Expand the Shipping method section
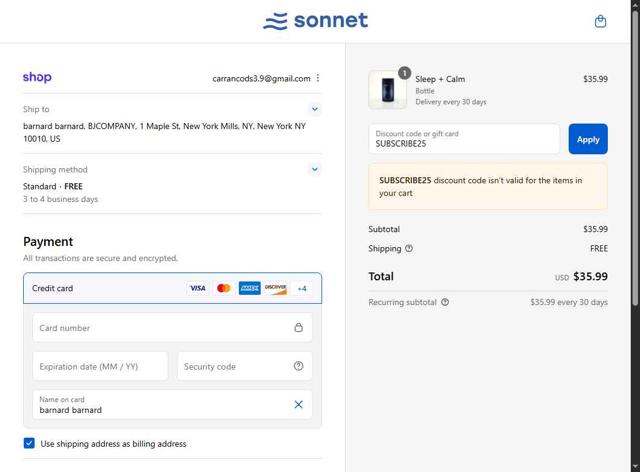The image size is (640, 472). tap(315, 169)
